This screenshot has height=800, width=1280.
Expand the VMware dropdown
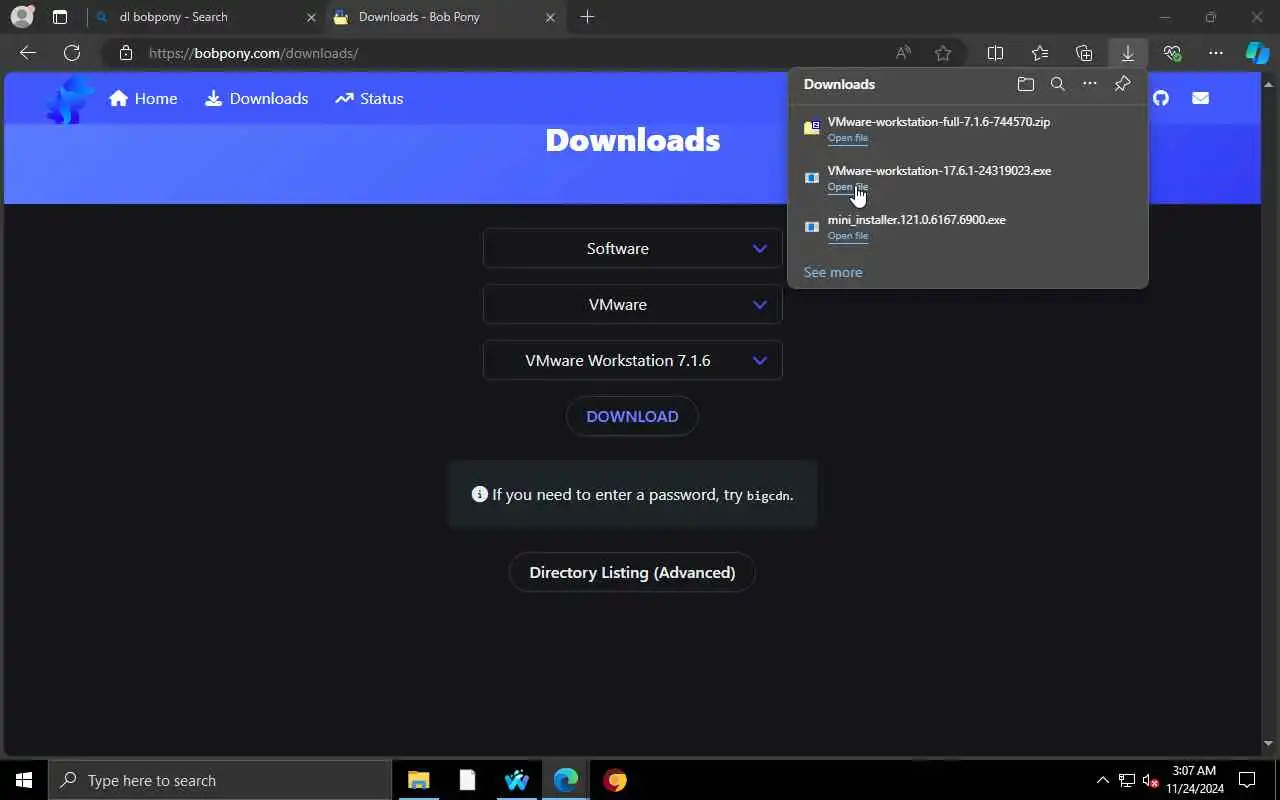632,304
